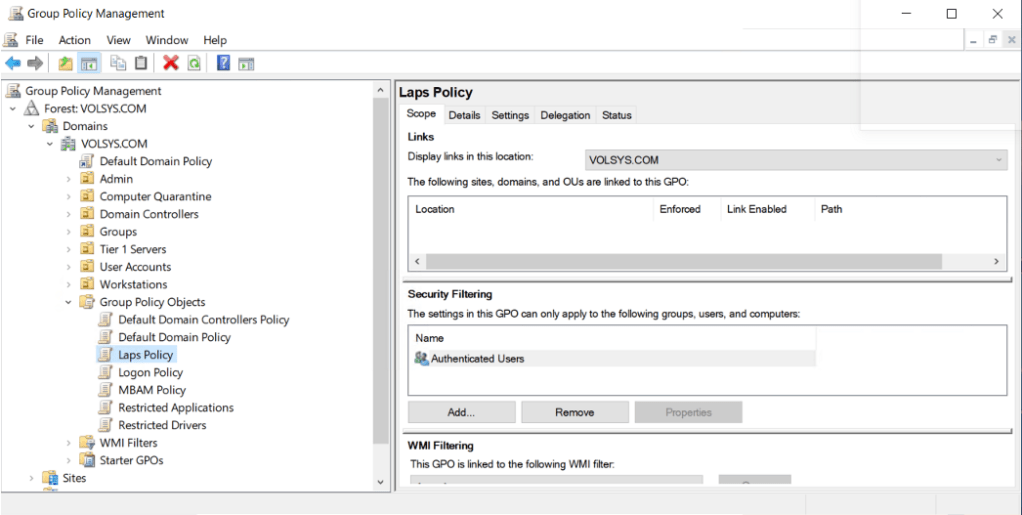Click the Add... button under Security Filtering

[461, 412]
